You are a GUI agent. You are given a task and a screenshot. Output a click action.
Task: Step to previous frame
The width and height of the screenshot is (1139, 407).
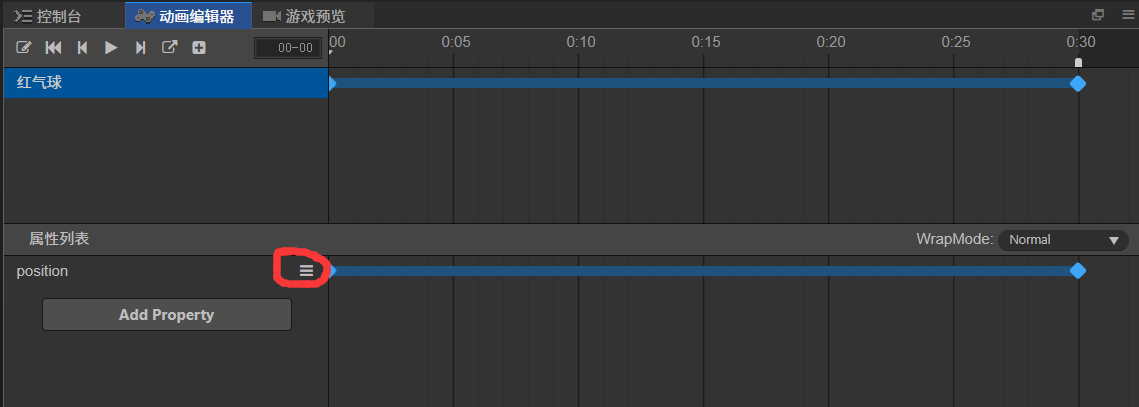tap(83, 48)
